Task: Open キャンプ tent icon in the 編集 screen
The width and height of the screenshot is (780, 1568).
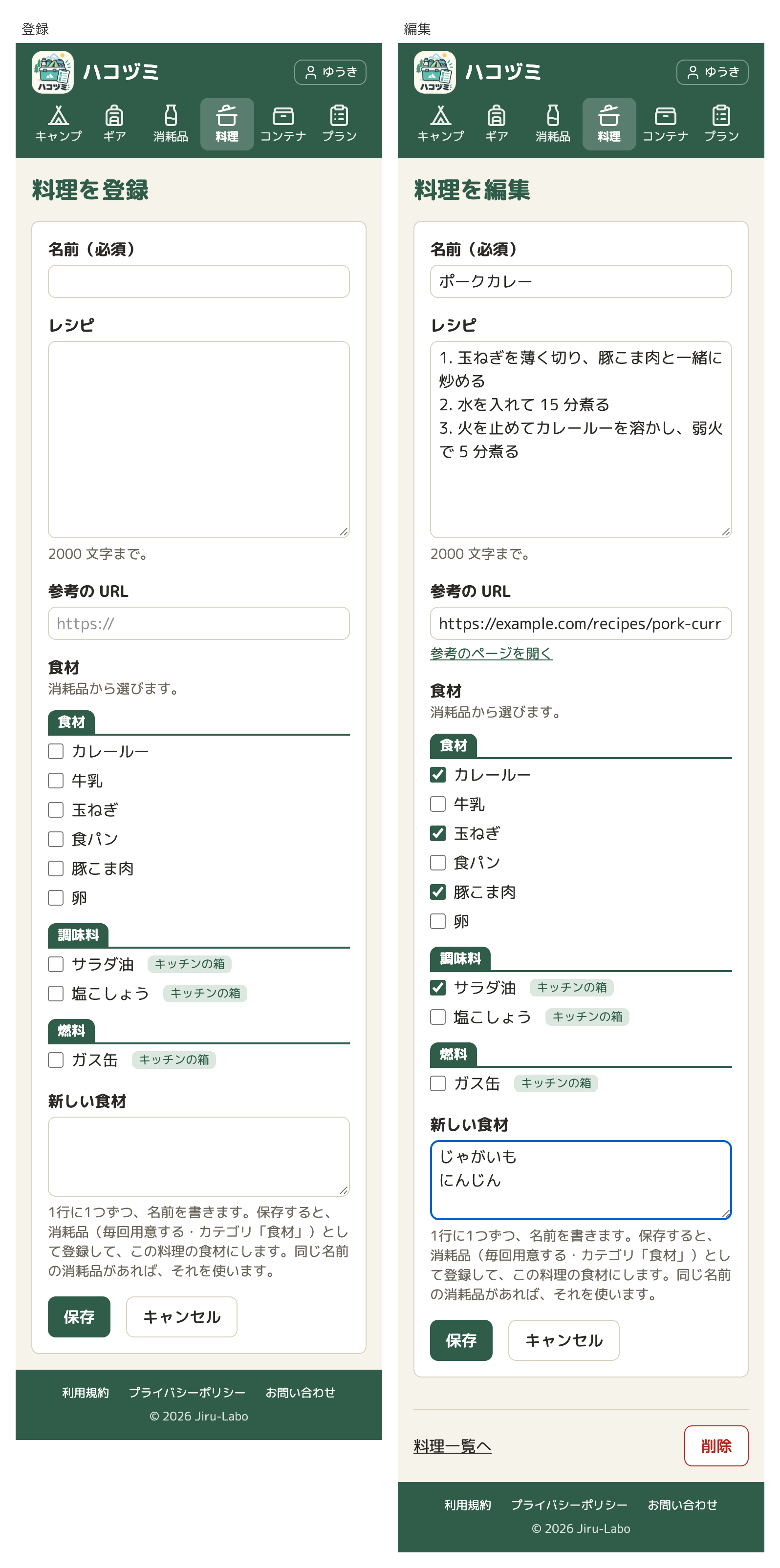Action: [441, 115]
